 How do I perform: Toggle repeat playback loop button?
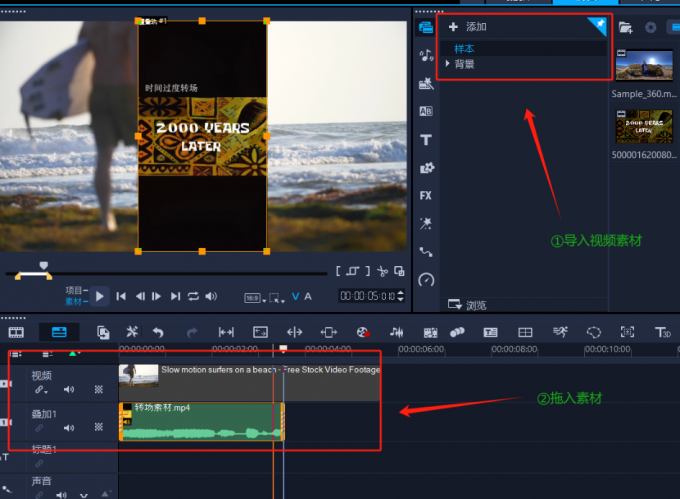point(194,296)
